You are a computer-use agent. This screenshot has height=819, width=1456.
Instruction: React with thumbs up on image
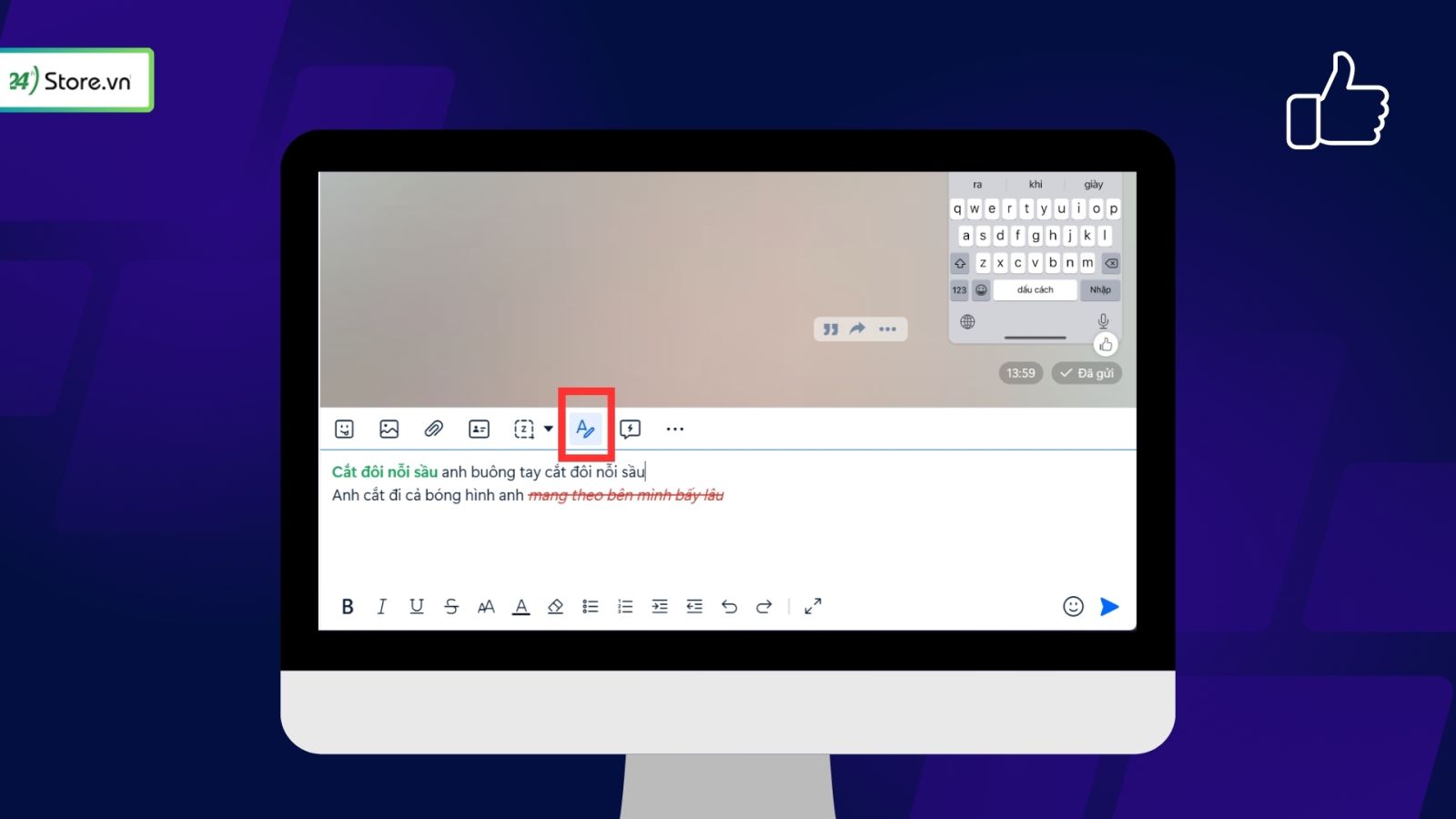tap(1106, 345)
